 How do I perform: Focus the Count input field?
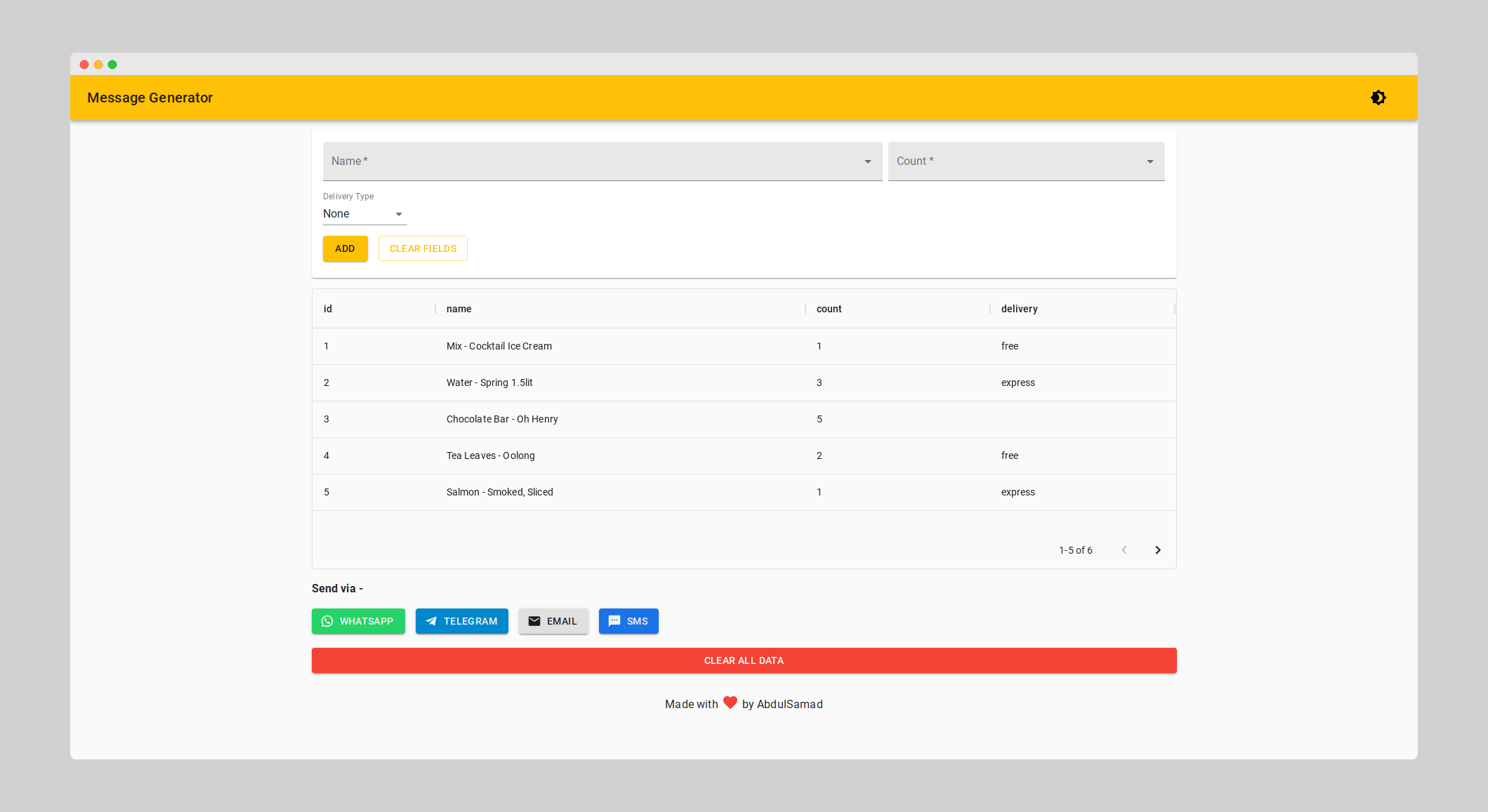[x=1026, y=161]
